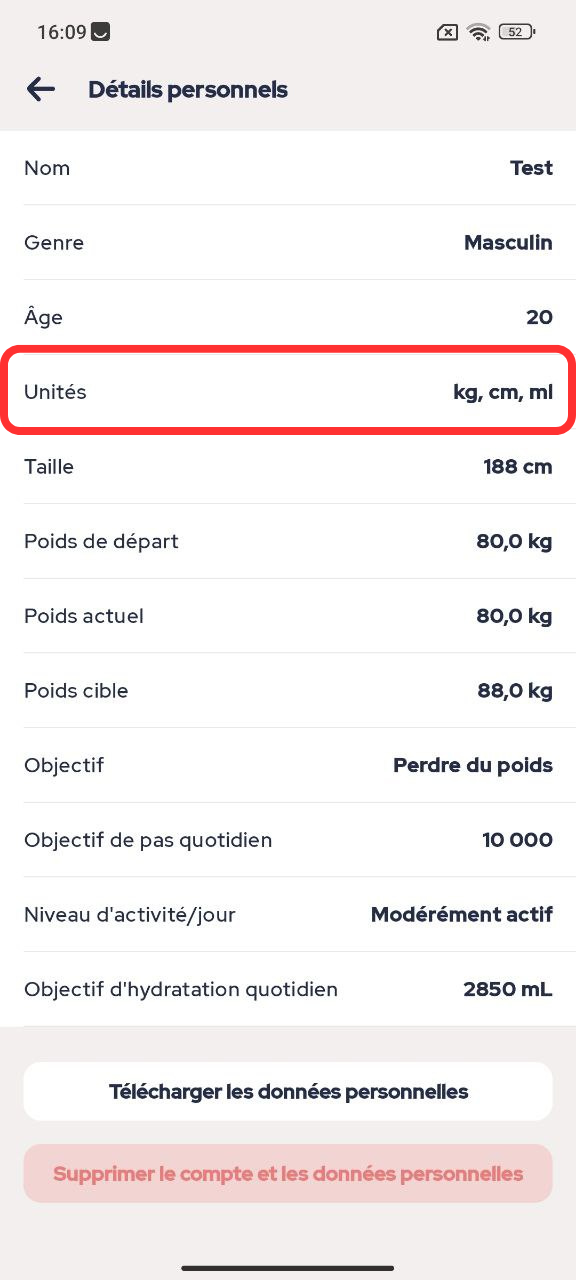576x1280 pixels.
Task: Tap the back arrow icon
Action: tap(40, 90)
